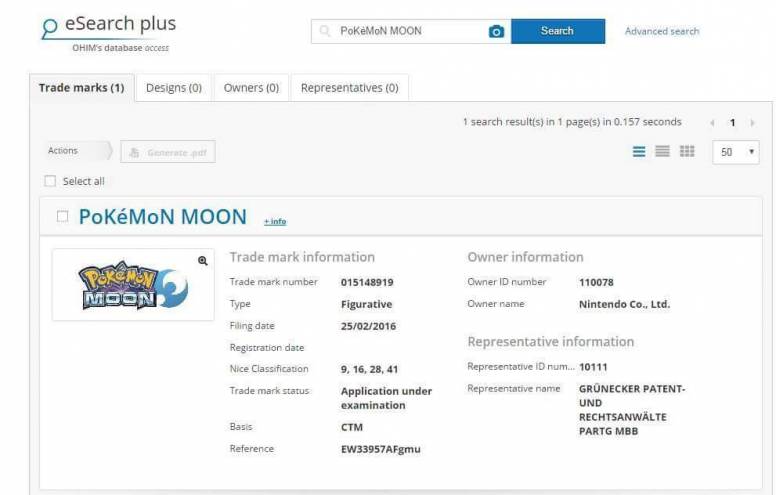Select reference EW33957AFgmu
The width and height of the screenshot is (776, 495).
(x=381, y=449)
